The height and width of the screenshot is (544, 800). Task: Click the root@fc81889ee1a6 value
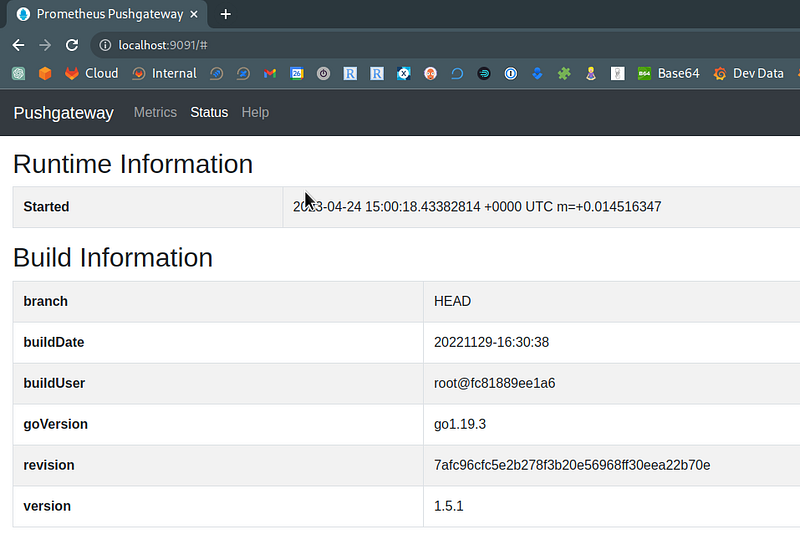(494, 383)
